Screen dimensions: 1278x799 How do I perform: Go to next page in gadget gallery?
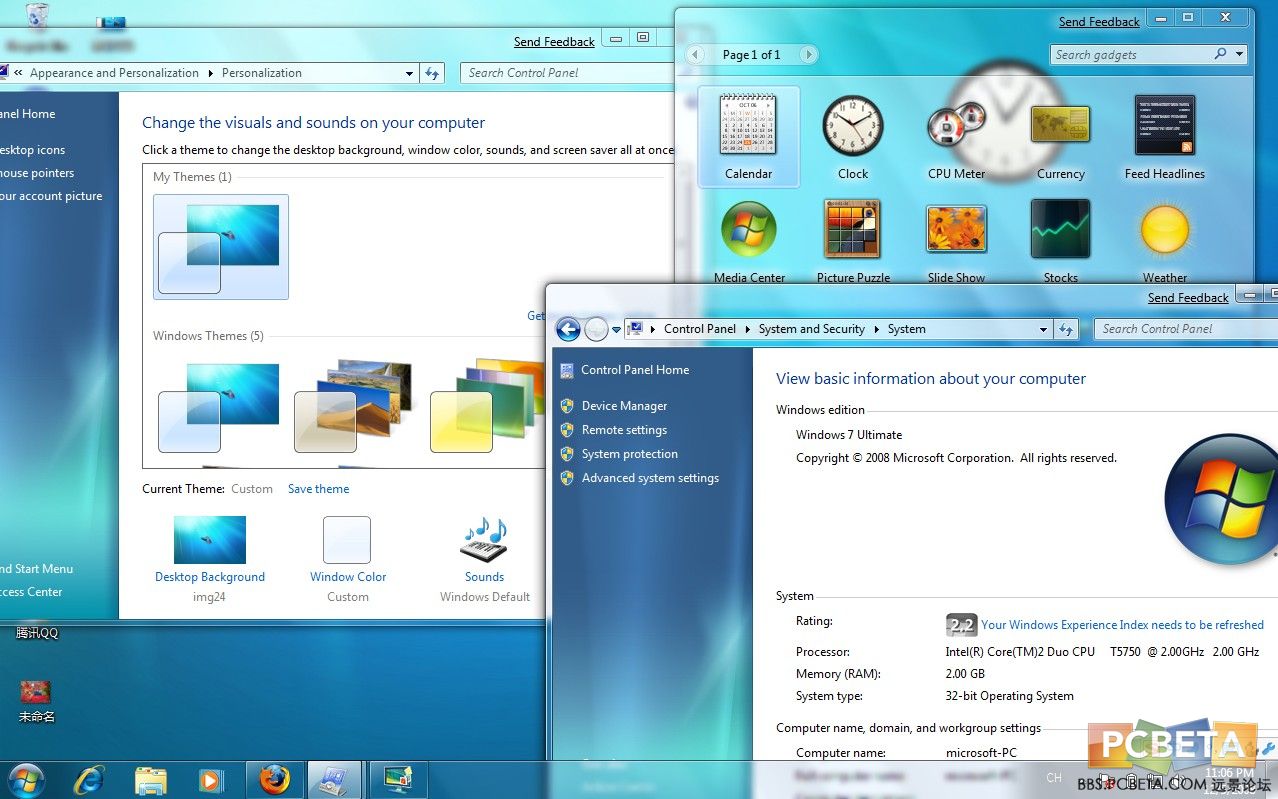809,55
